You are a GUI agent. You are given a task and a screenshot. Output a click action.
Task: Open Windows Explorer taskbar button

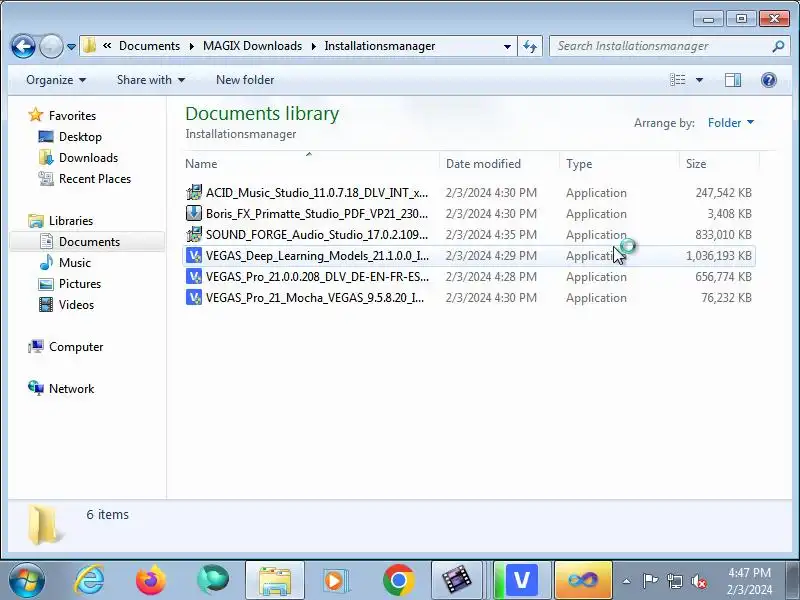(275, 581)
